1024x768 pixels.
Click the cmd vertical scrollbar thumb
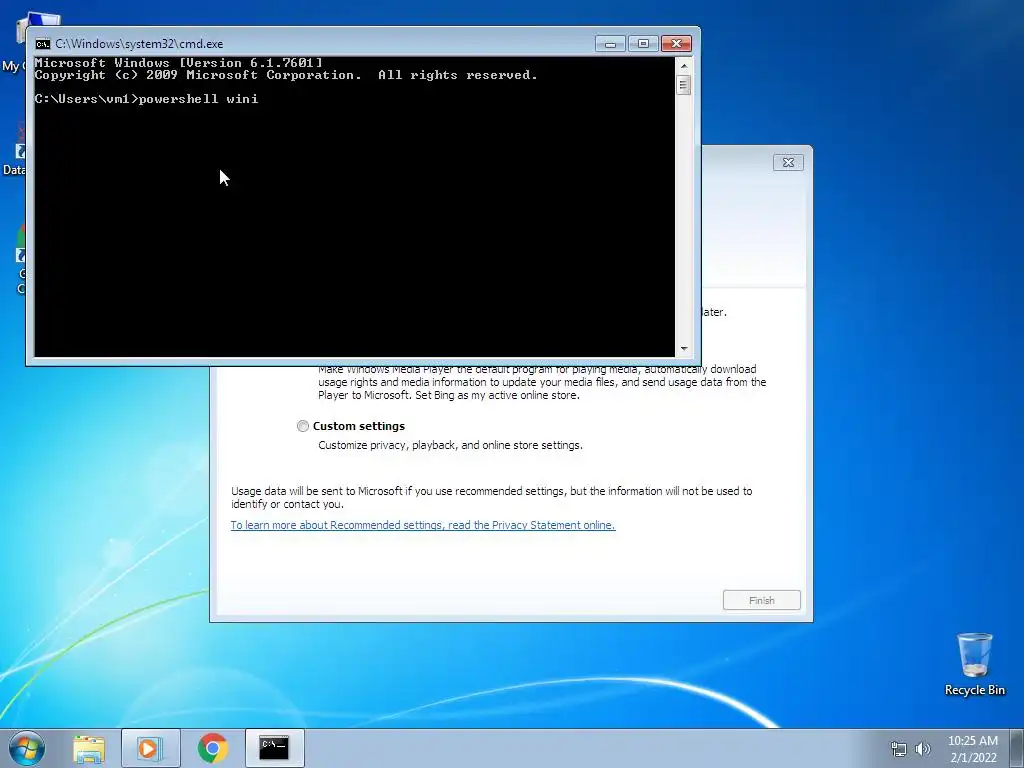click(684, 85)
